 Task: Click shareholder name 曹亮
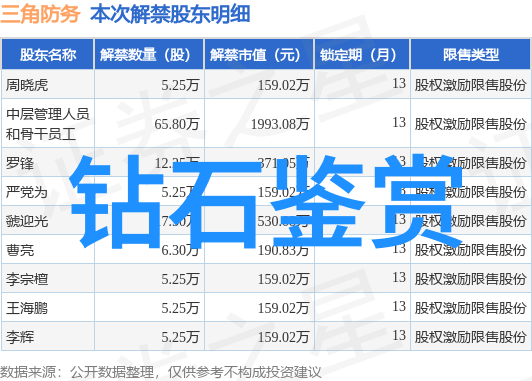(20, 250)
